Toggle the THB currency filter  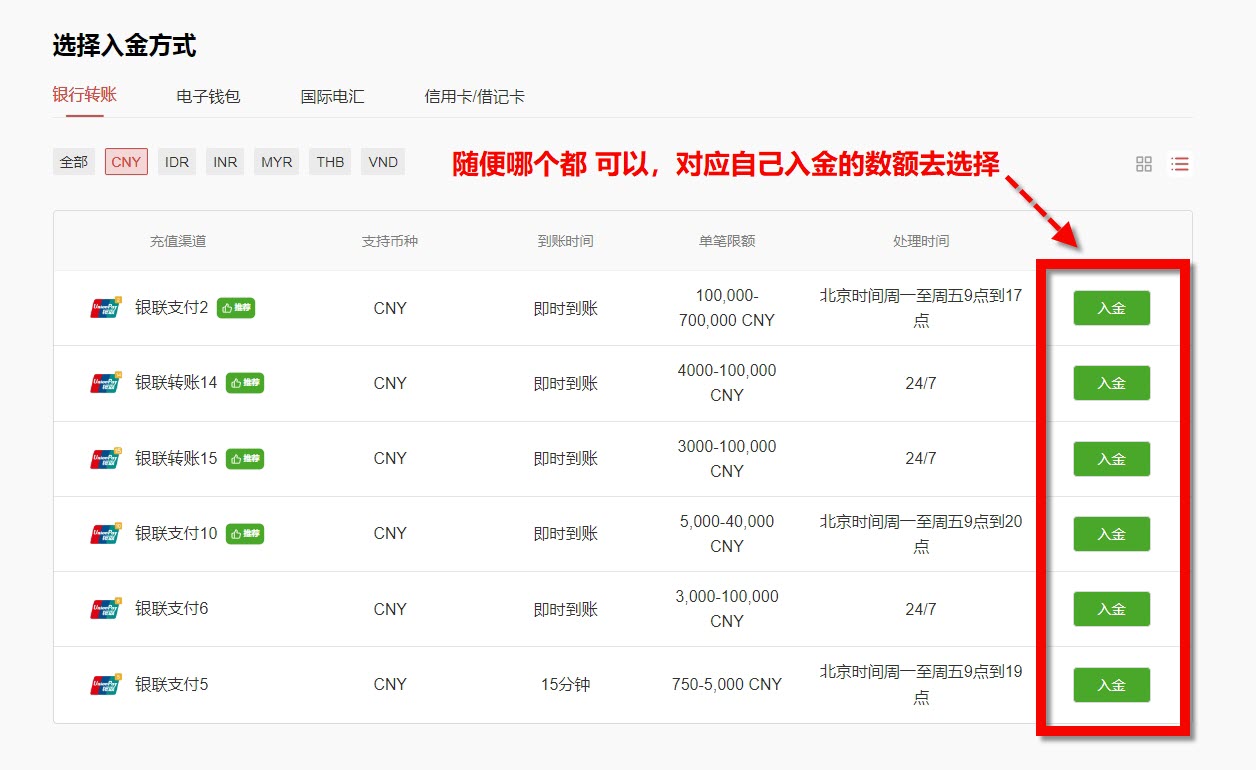(330, 161)
